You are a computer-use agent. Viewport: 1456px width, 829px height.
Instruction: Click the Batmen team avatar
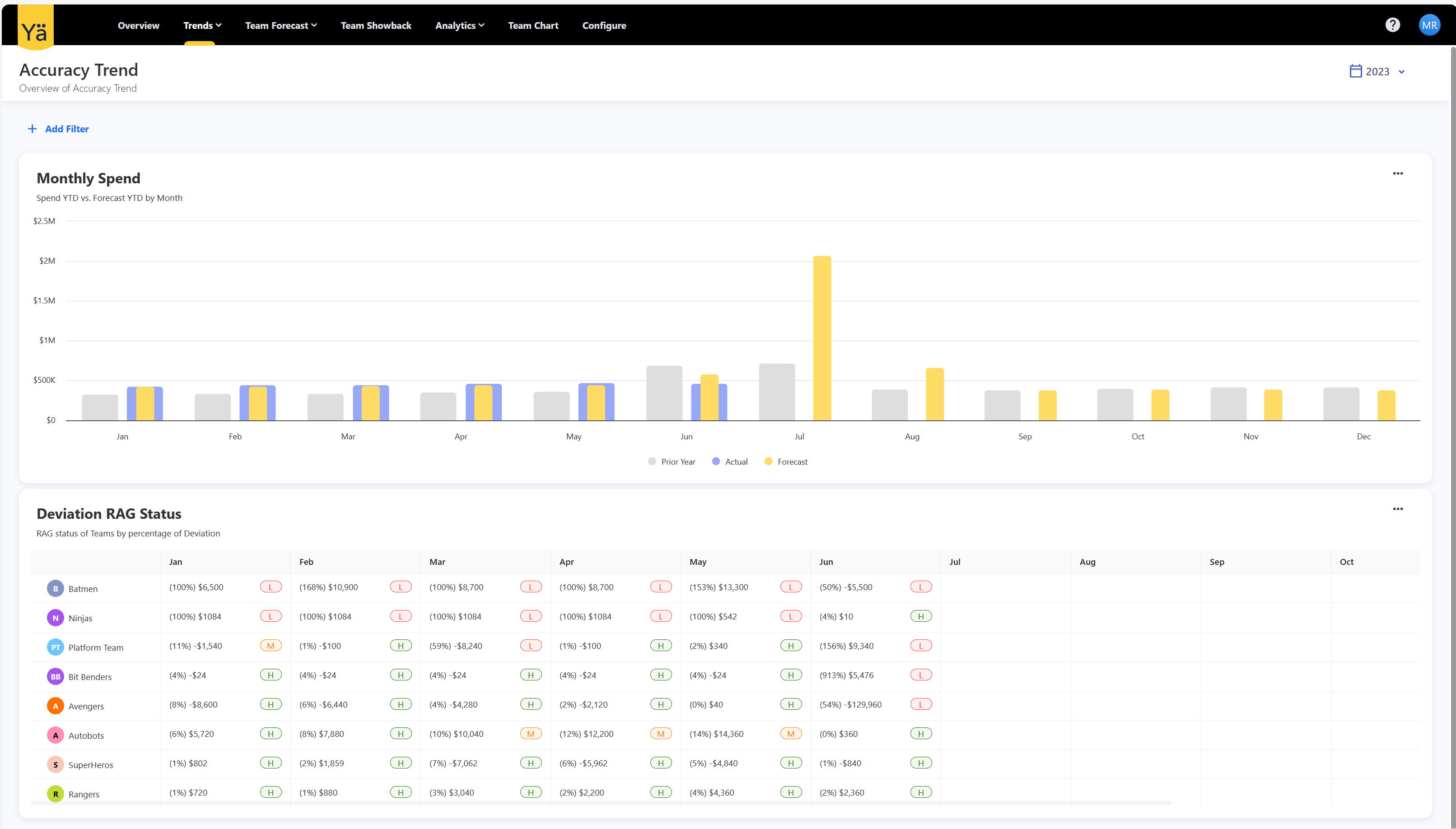coord(55,589)
